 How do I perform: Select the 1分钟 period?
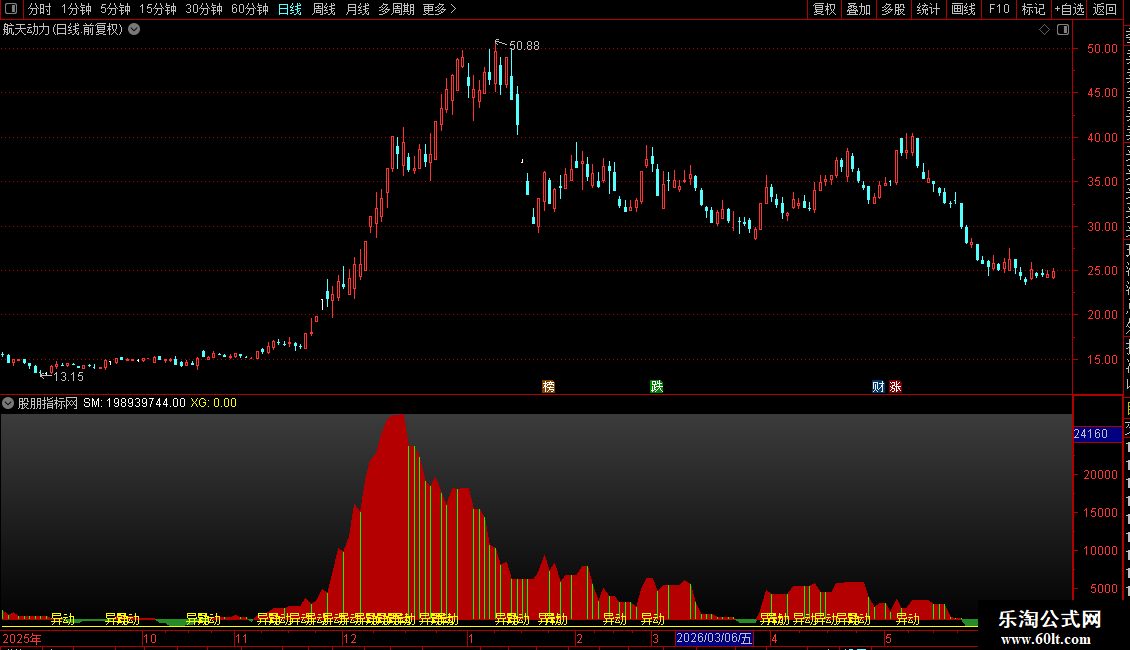(76, 9)
